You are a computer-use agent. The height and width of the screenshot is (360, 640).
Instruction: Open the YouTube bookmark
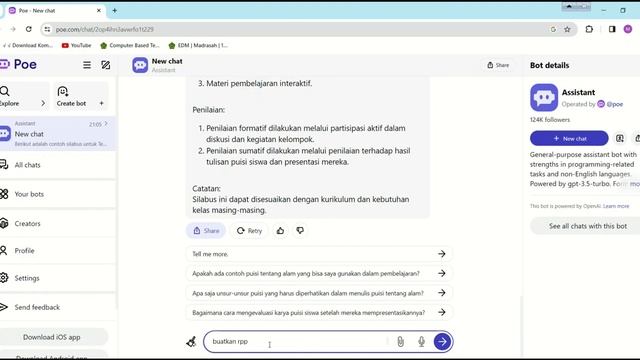(76, 45)
